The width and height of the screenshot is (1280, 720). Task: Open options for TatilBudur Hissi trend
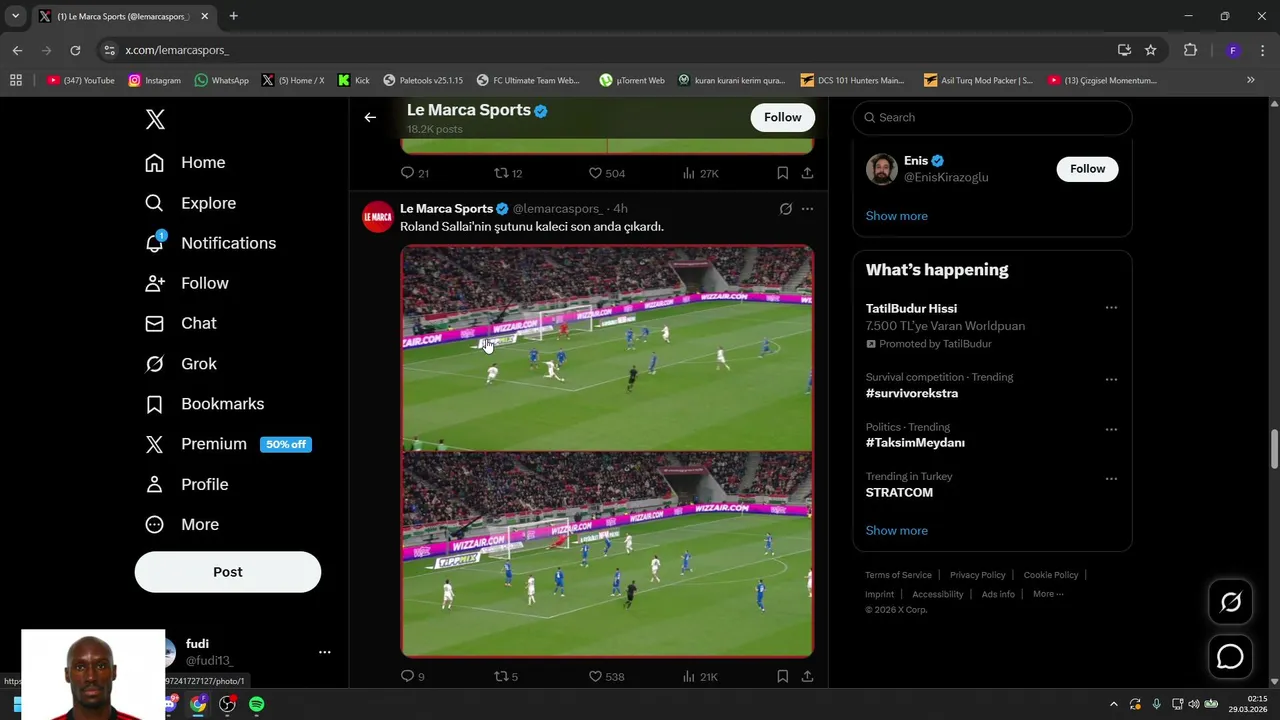pyautogui.click(x=1111, y=308)
